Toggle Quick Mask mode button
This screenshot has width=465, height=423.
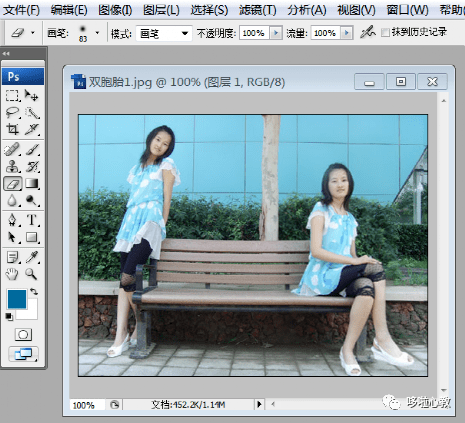point(23,334)
